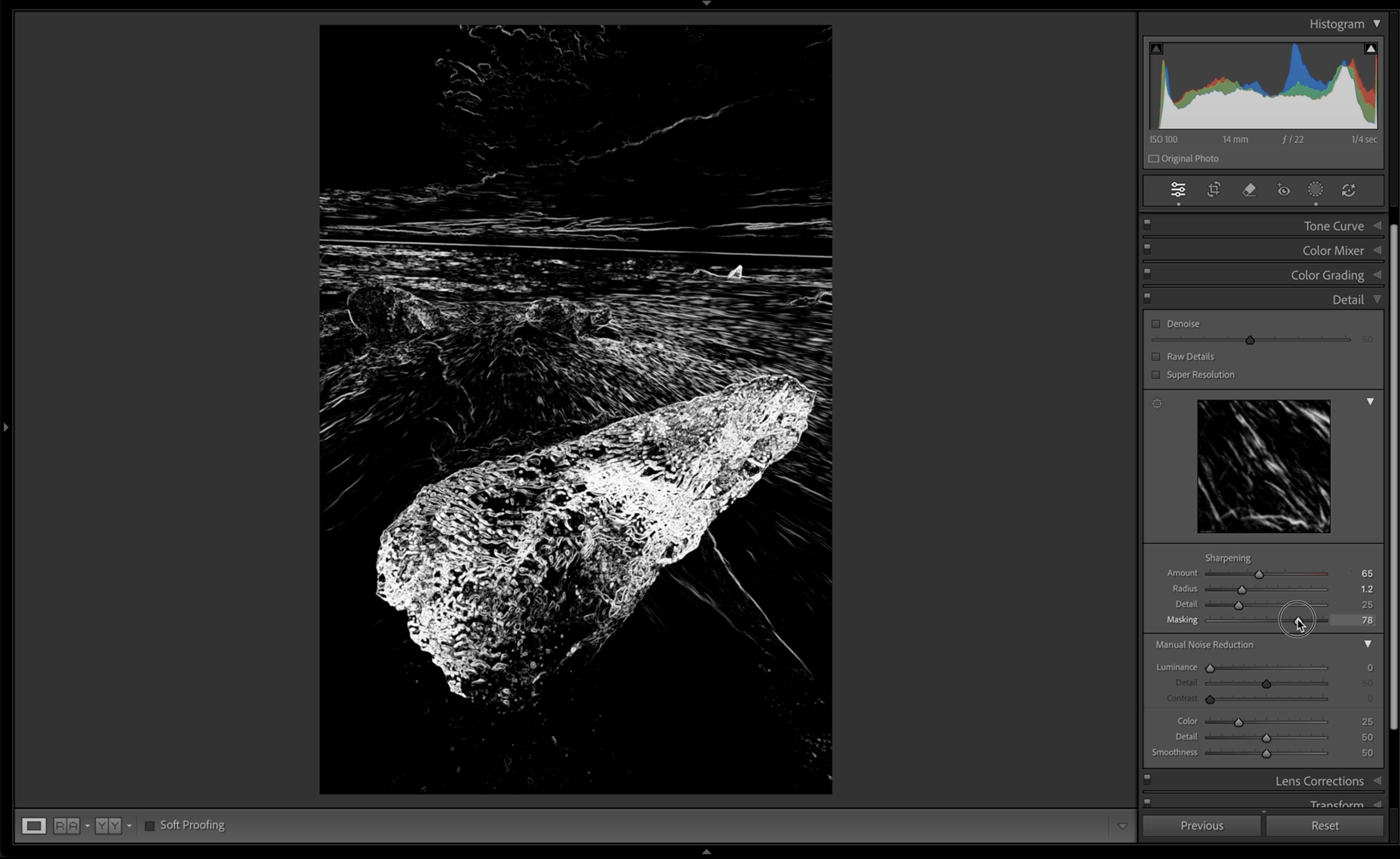Open the toolbar options dropdown arrow
The height and width of the screenshot is (859, 1400).
coord(1122,826)
